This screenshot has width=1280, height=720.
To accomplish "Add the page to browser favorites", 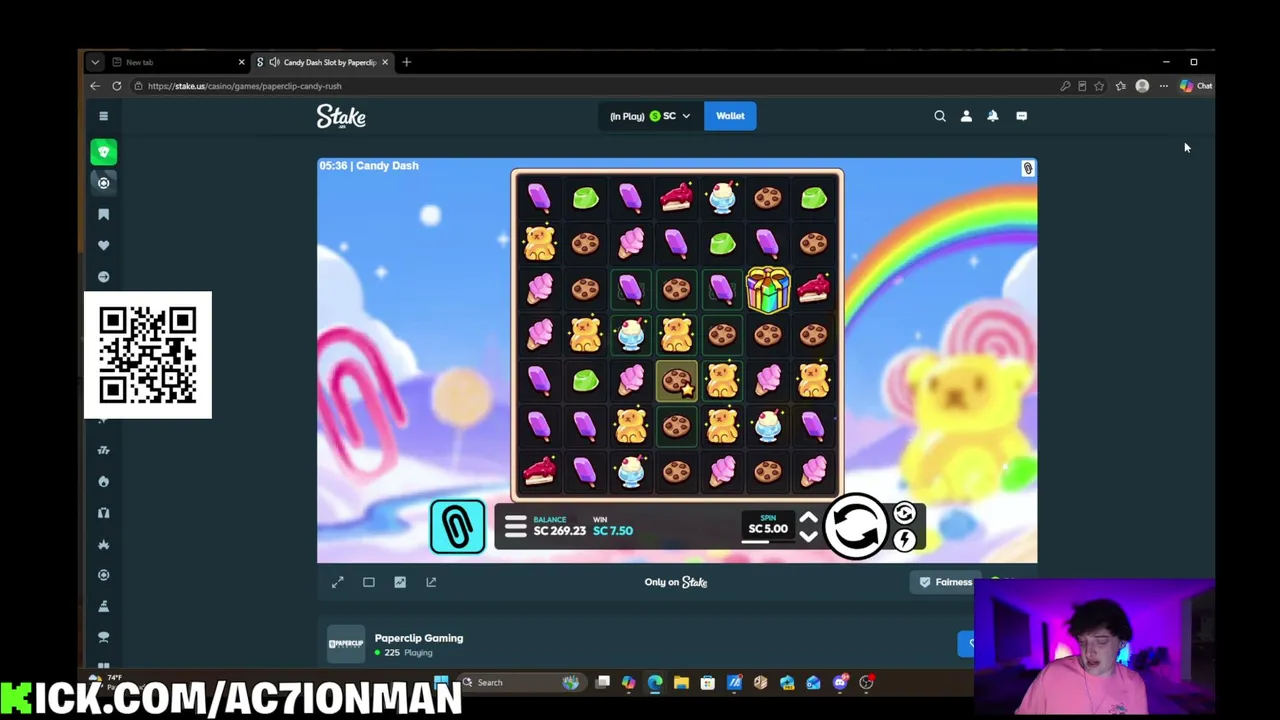I will pos(1099,86).
